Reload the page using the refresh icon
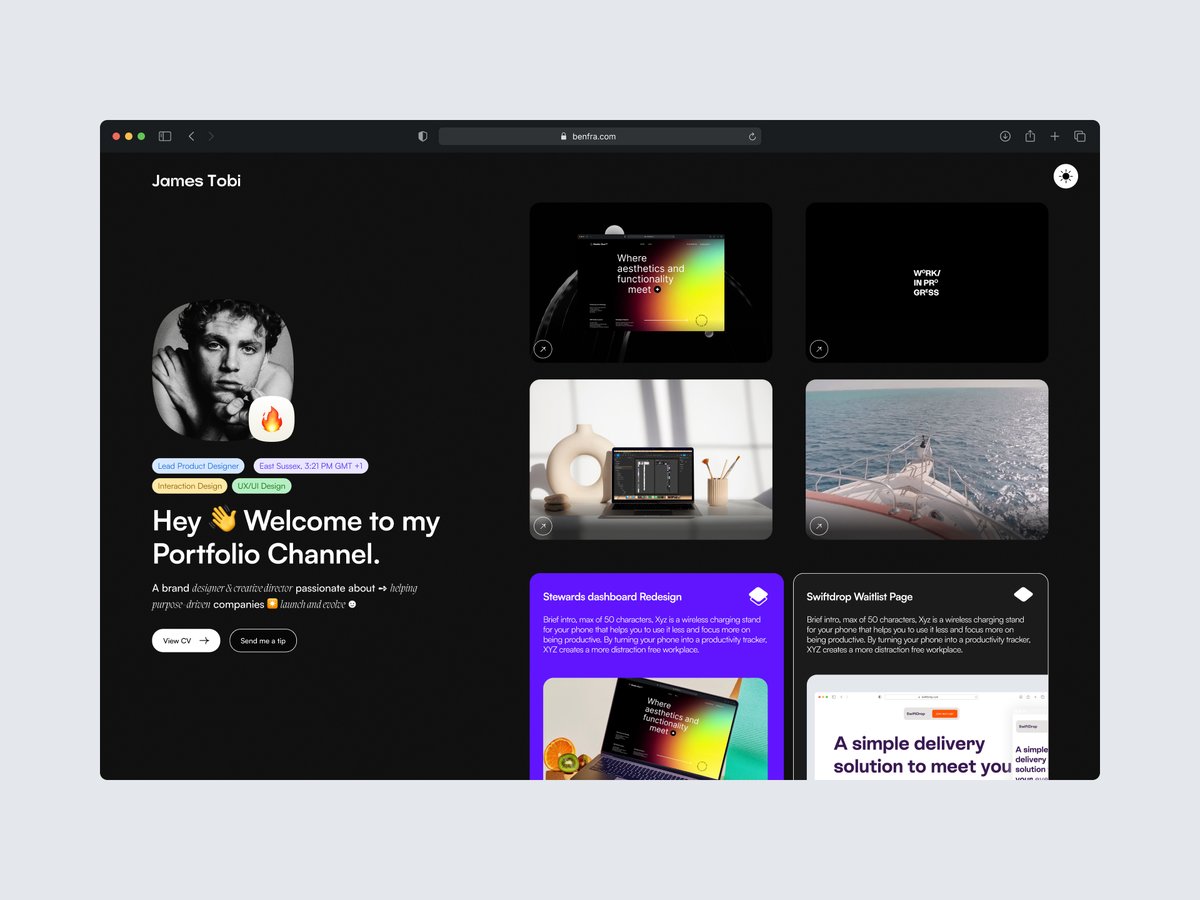The height and width of the screenshot is (900, 1200). pyautogui.click(x=752, y=136)
